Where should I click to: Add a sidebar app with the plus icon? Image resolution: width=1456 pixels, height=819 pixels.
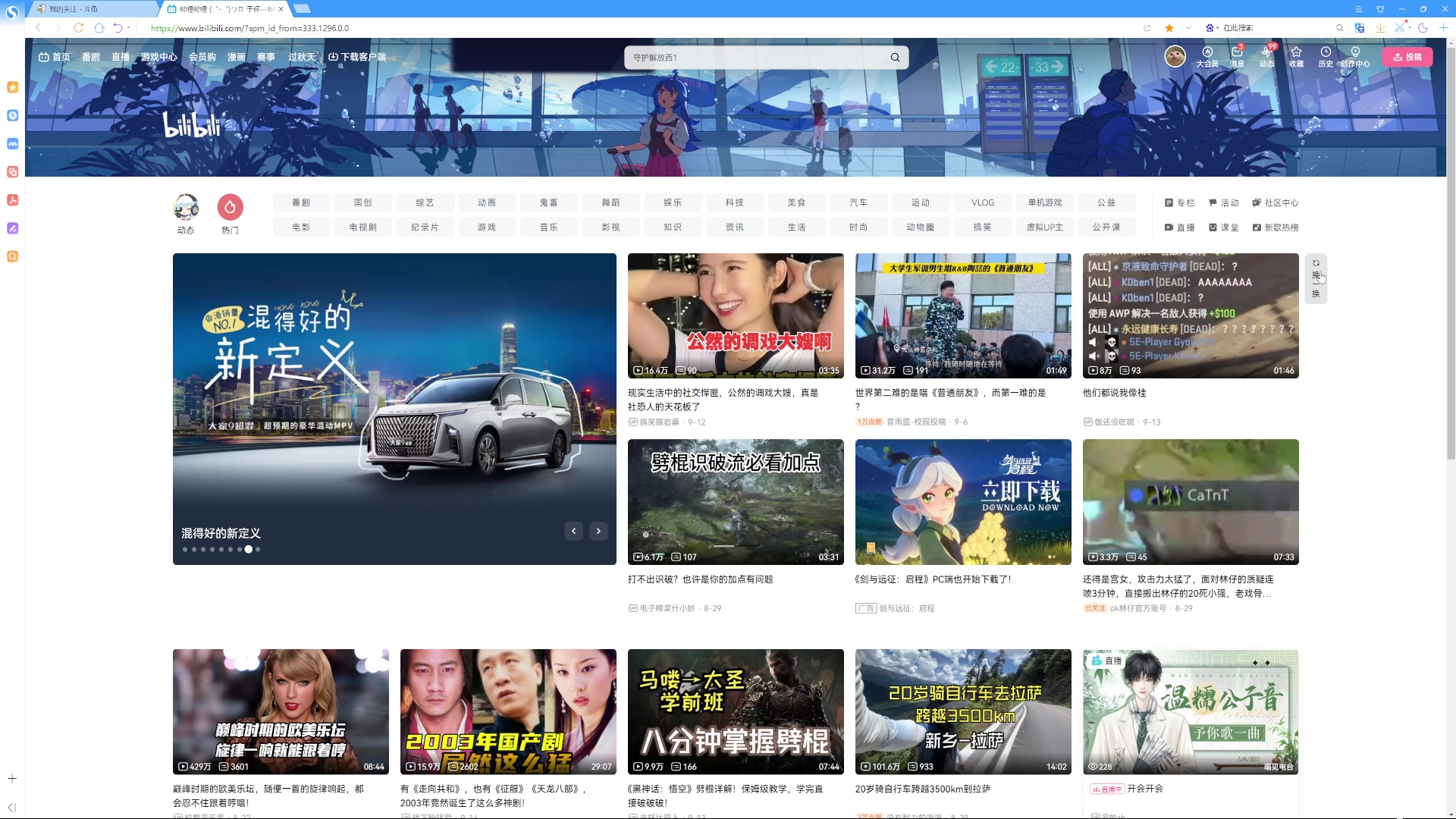pos(12,779)
